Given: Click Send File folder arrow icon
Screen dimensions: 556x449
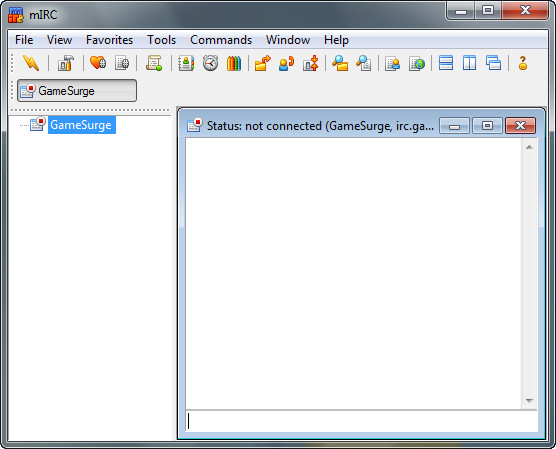Looking at the screenshot, I should (x=263, y=63).
